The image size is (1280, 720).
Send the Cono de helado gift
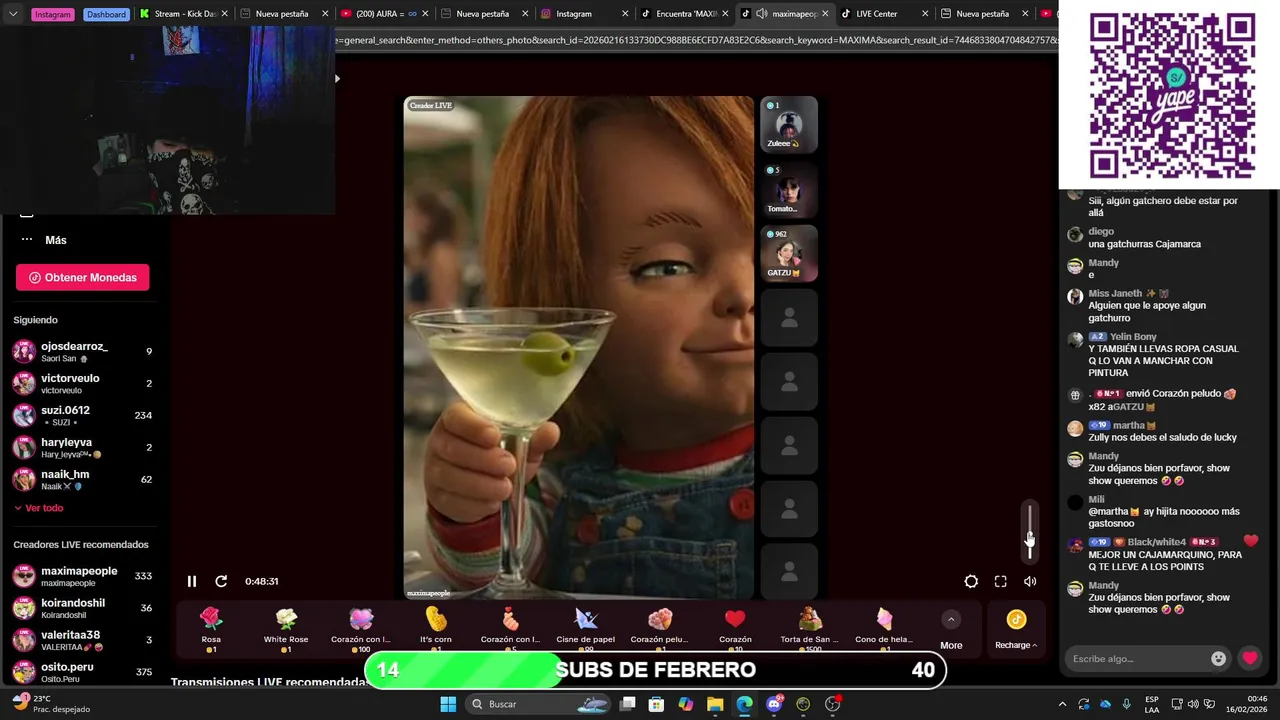[x=885, y=628]
